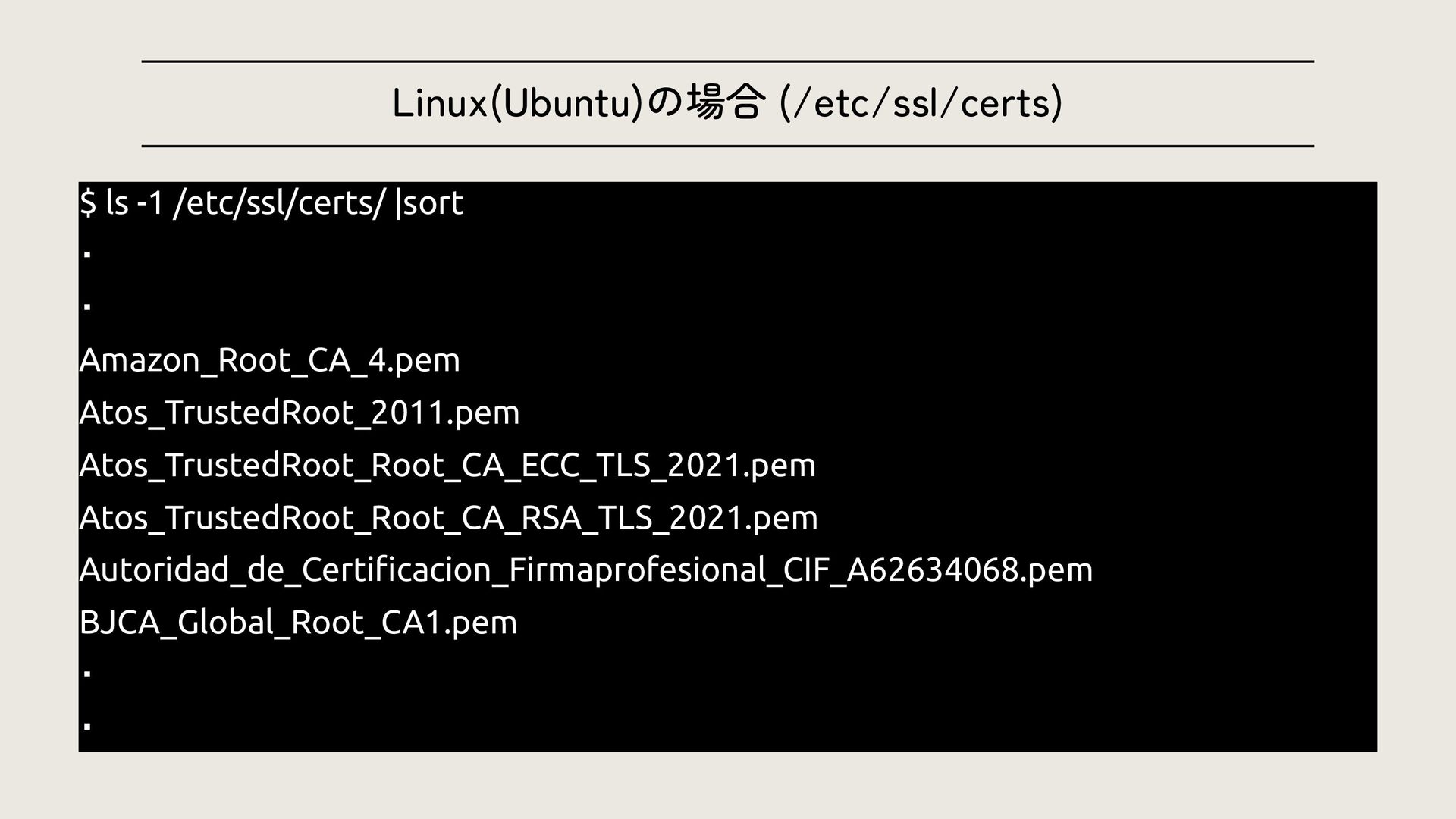Select Atos_TrustedRoot_2011.pem entry

(300, 413)
